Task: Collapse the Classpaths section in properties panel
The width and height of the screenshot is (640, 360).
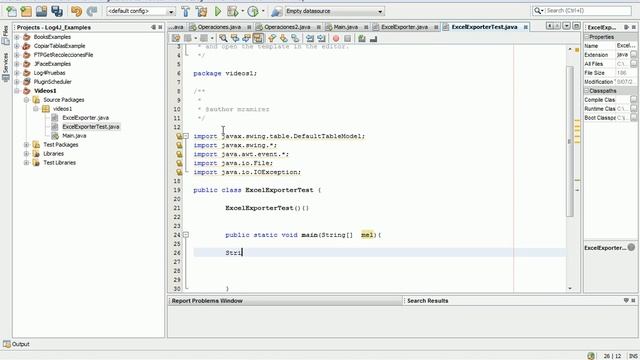Action: [x=587, y=91]
